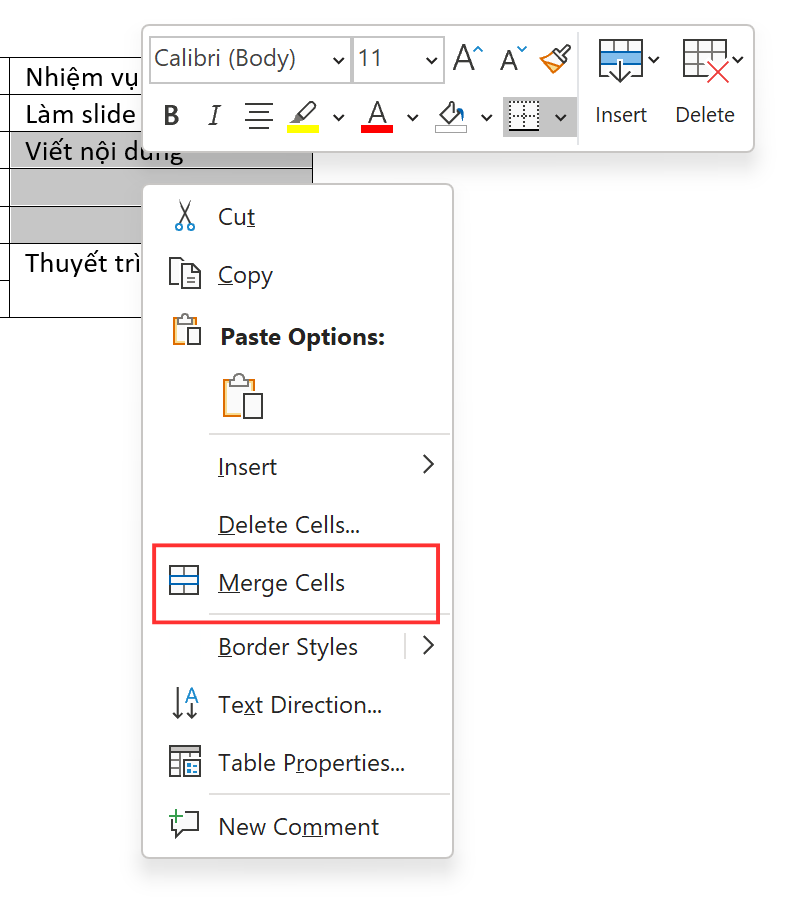The width and height of the screenshot is (789, 900).
Task: Toggle Italic formatting in mini toolbar
Action: 214,116
